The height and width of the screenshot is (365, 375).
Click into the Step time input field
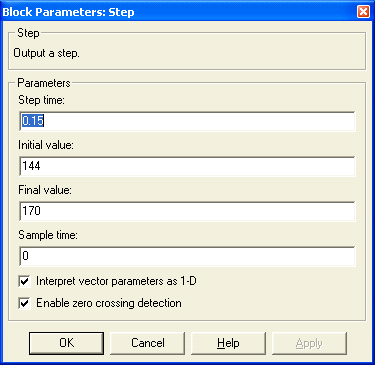pos(187,121)
